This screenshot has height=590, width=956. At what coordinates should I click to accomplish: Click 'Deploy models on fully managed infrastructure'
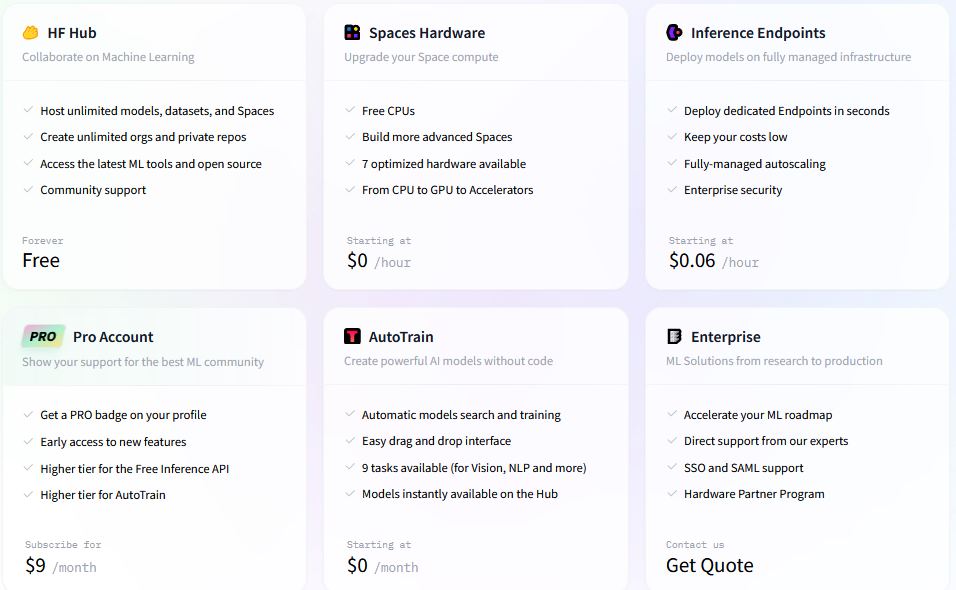pyautogui.click(x=788, y=57)
